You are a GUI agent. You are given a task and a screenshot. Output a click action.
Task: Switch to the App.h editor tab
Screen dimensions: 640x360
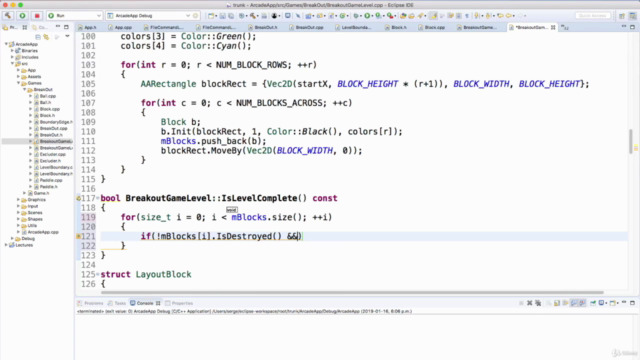(x=87, y=27)
